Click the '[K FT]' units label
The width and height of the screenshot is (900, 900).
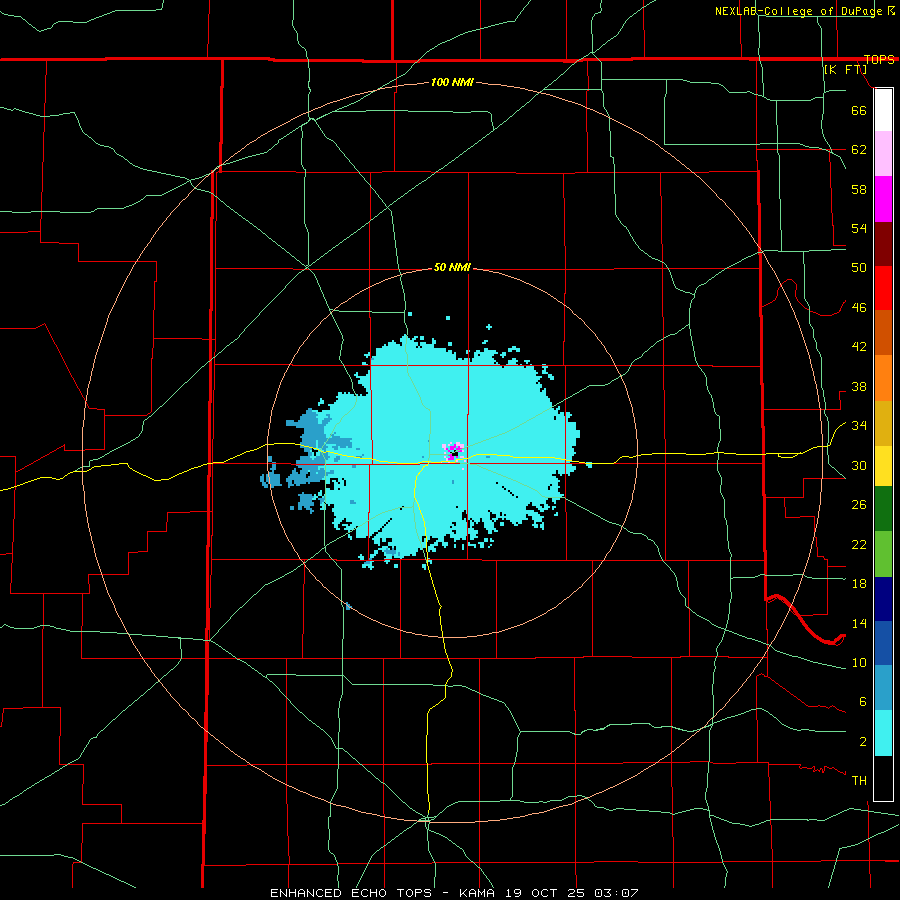845,69
